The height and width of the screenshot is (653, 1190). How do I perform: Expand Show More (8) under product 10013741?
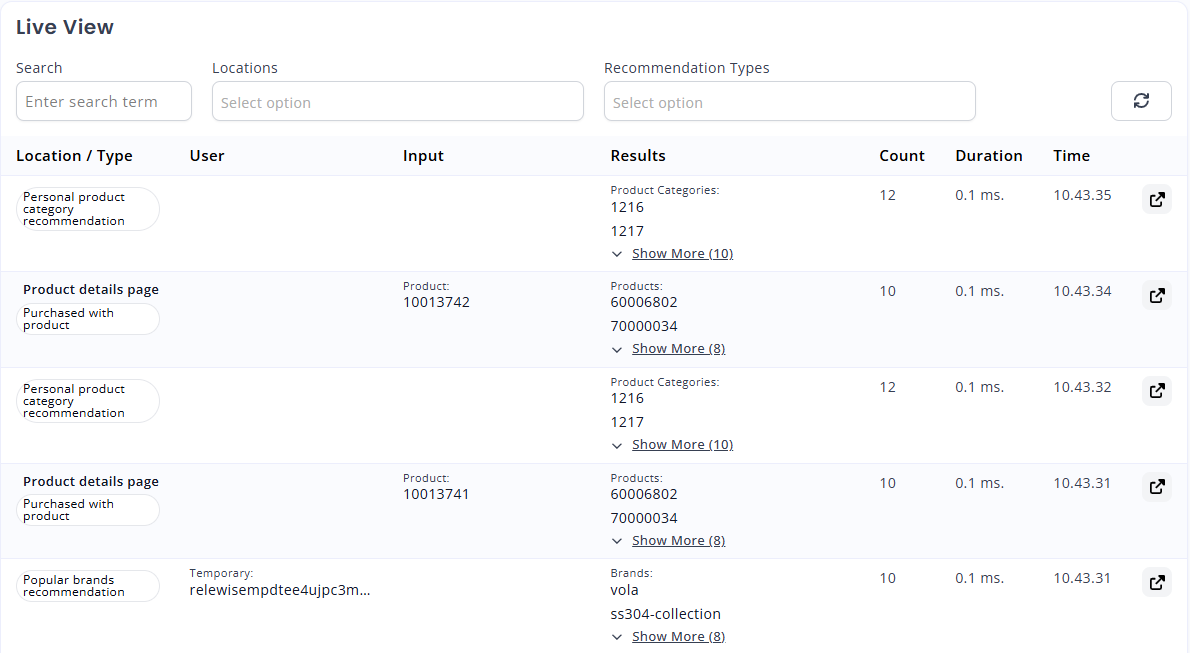678,541
